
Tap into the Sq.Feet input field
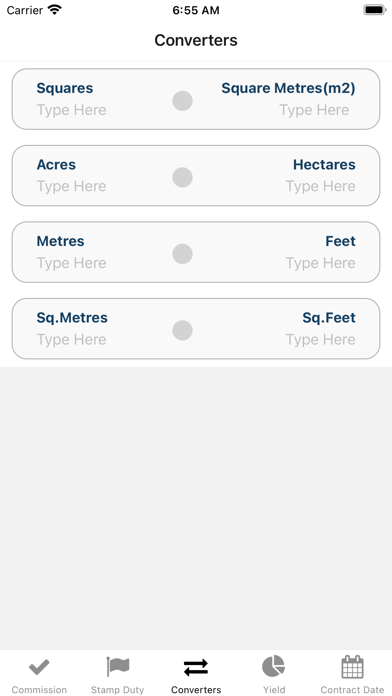click(320, 340)
